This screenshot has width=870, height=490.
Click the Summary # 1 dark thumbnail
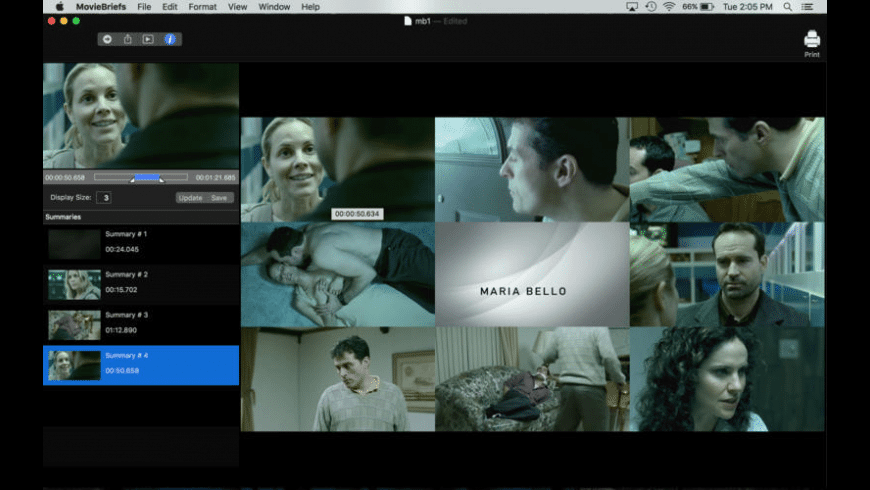click(74, 244)
